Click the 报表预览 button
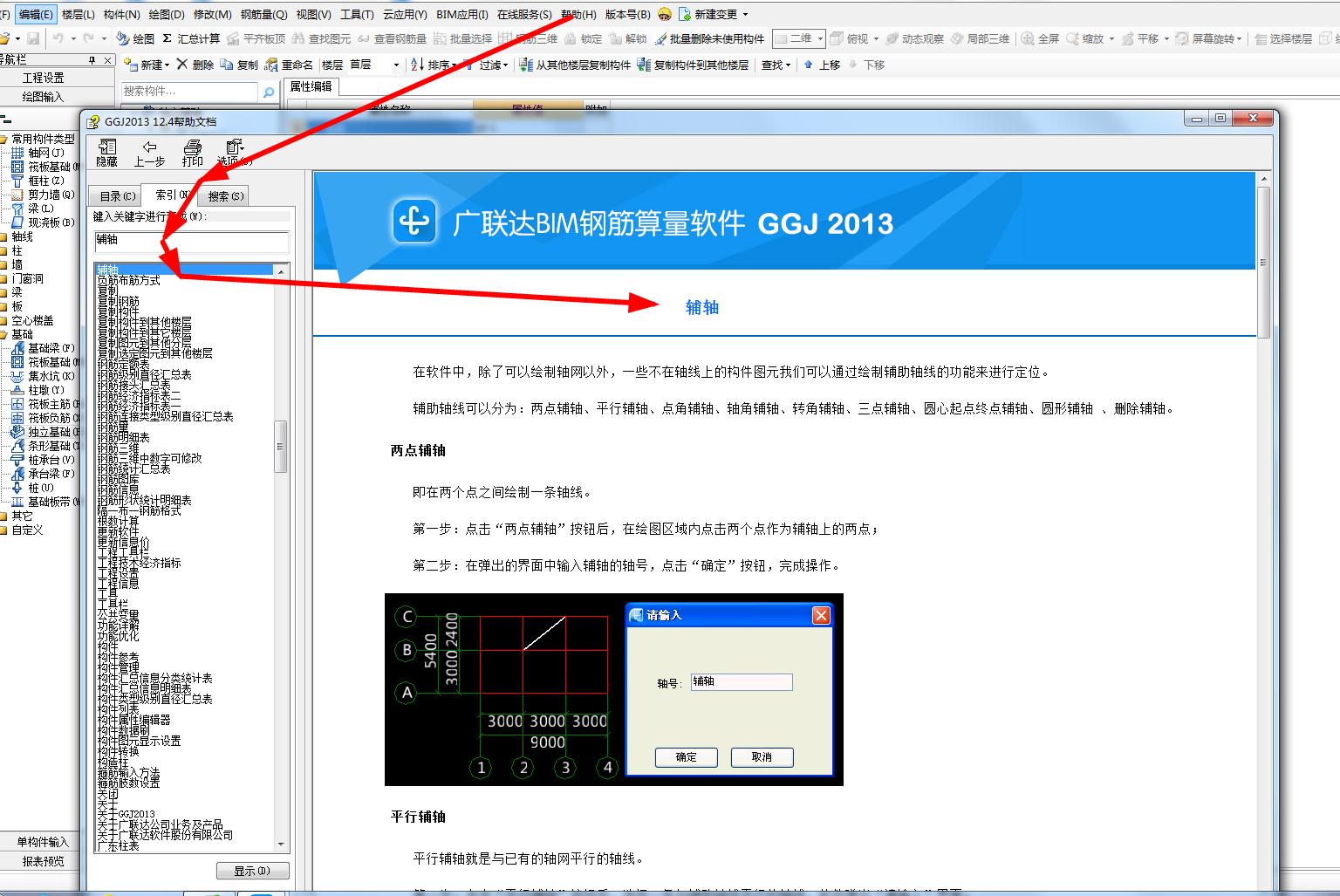Screen dimensions: 1340x896 coord(44,861)
